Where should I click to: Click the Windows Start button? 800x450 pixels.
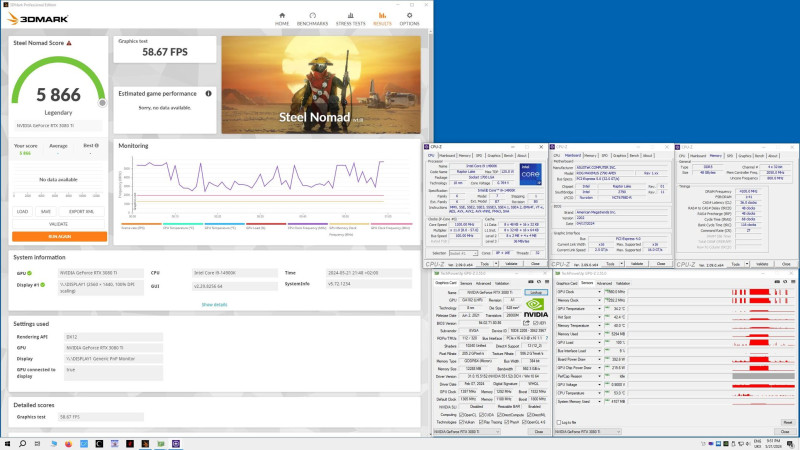7,444
